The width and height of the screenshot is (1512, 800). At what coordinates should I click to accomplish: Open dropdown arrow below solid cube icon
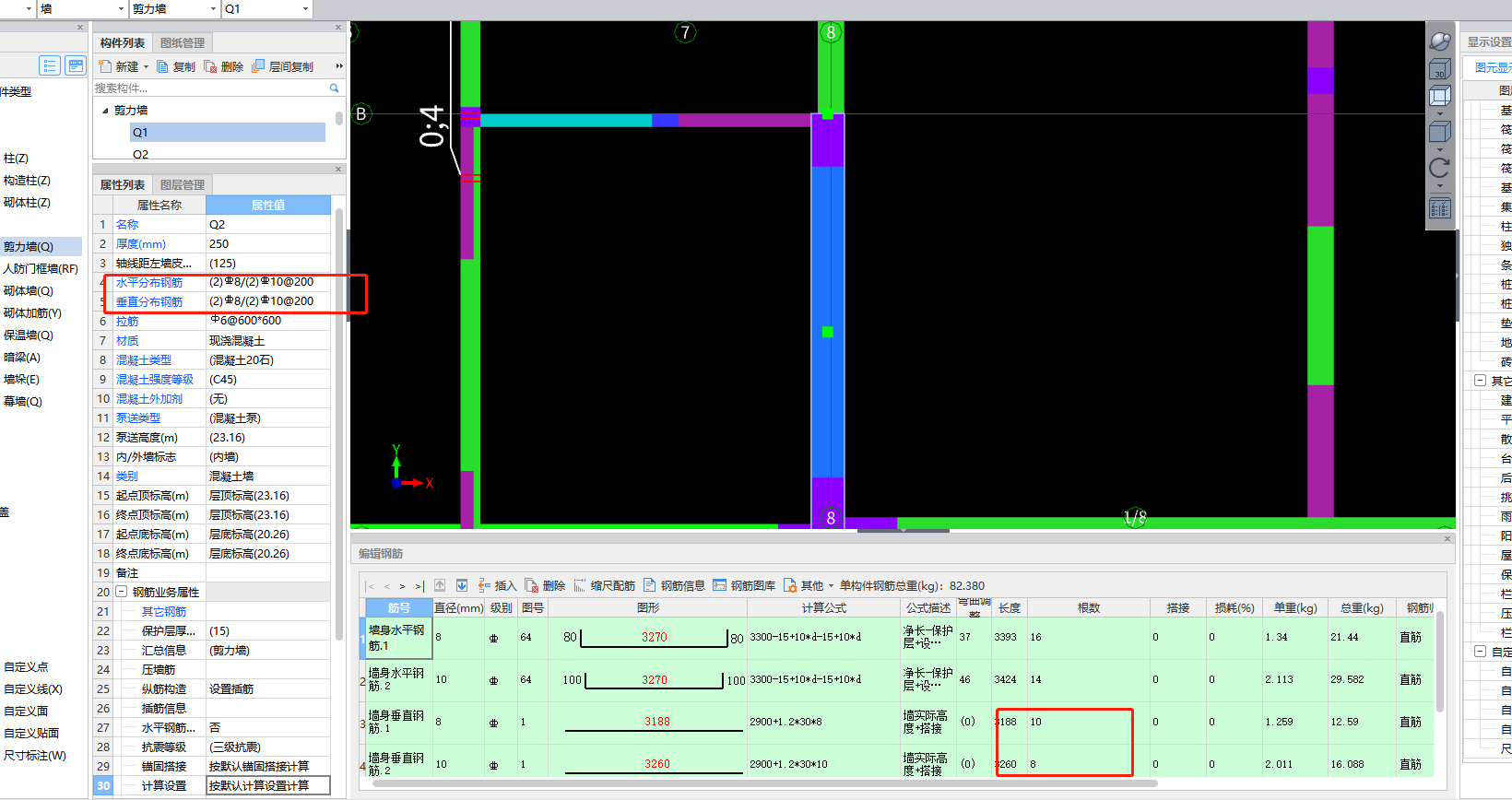(x=1440, y=149)
